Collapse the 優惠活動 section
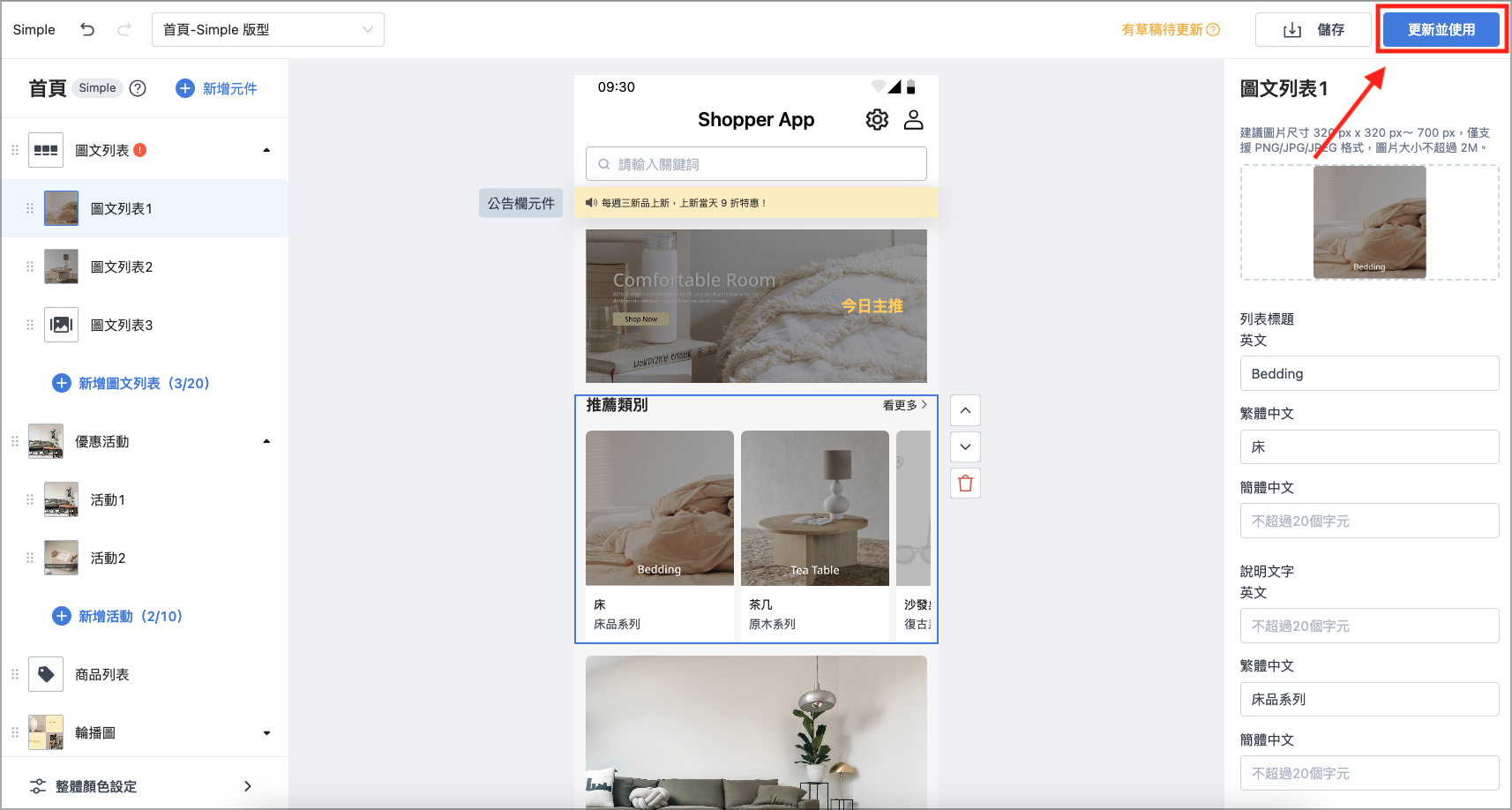Screen dimensions: 1512x810 [266, 441]
